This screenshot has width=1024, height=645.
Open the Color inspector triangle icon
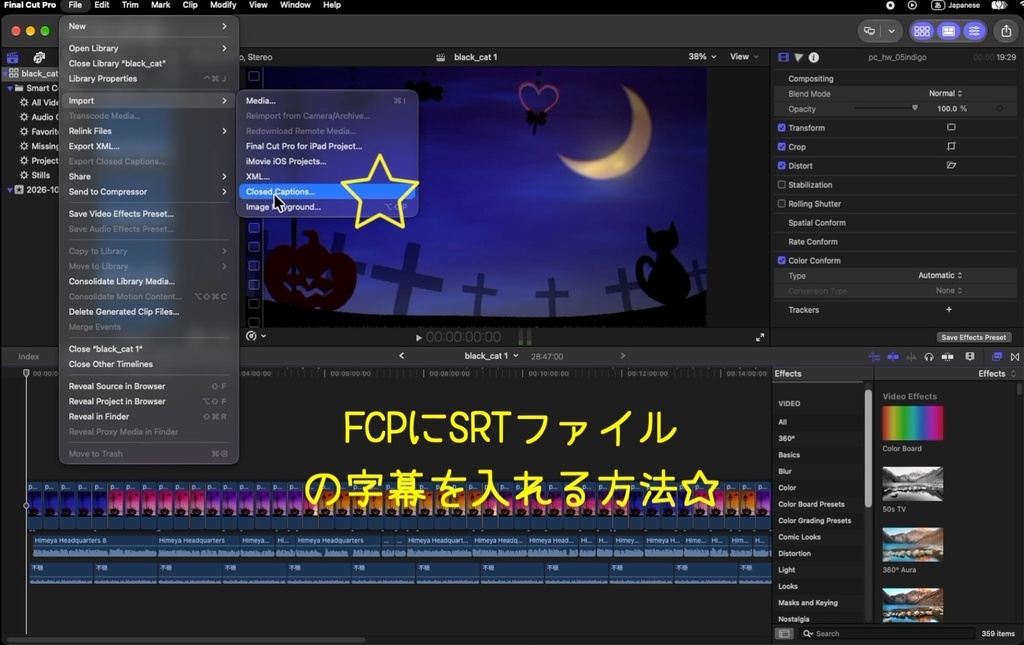click(798, 57)
